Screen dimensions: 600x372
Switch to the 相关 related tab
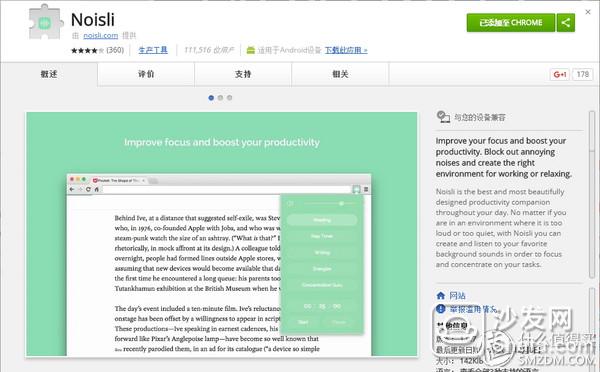pos(341,74)
